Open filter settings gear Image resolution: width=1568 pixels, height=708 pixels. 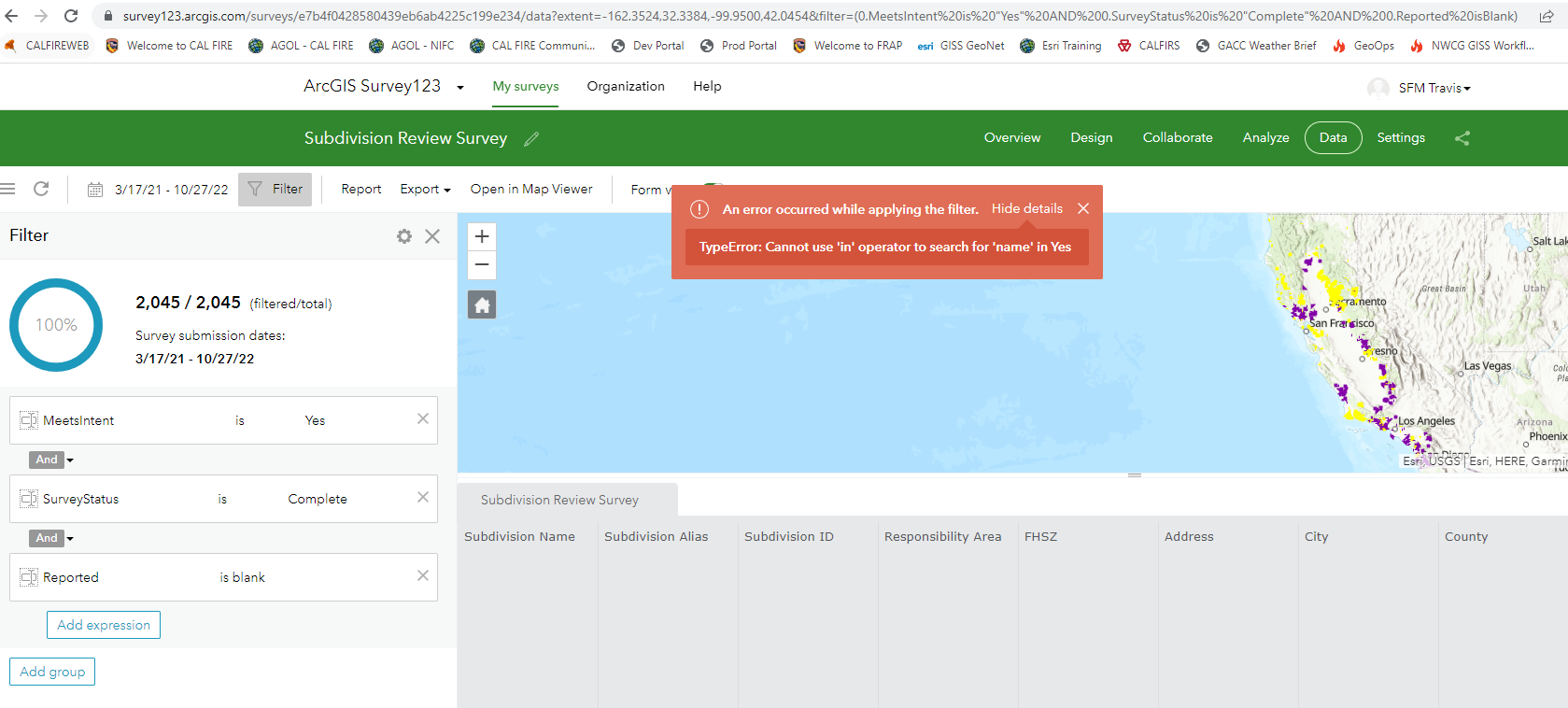click(404, 236)
